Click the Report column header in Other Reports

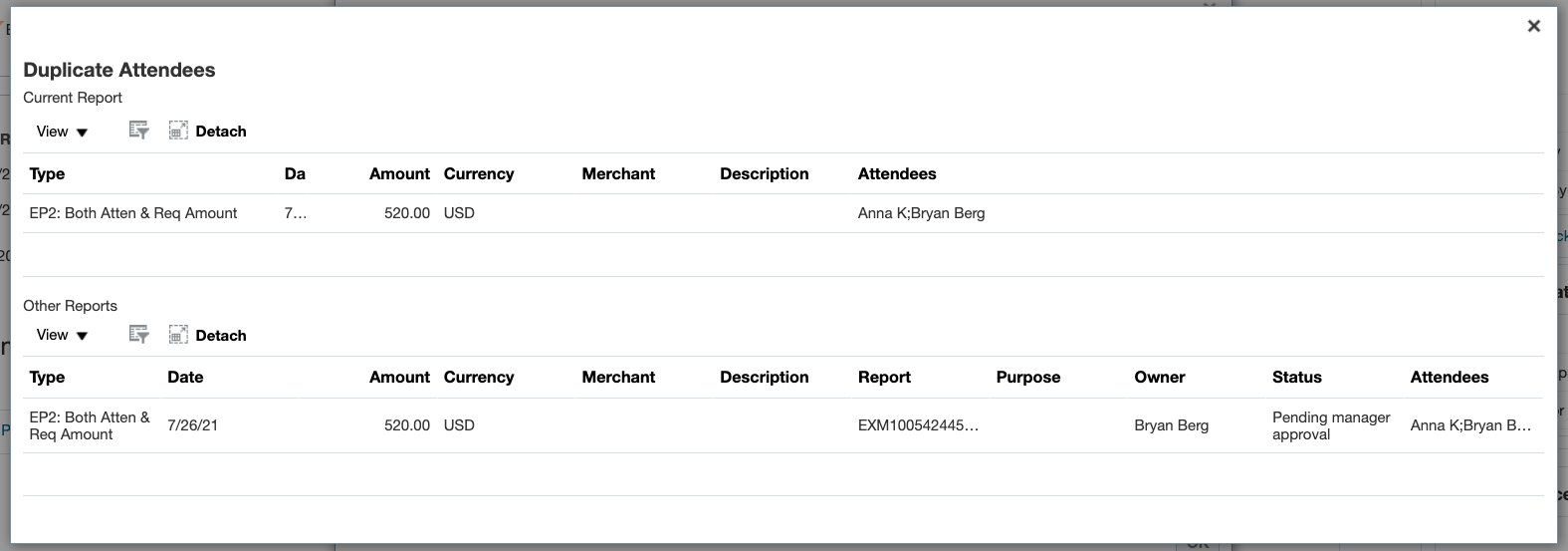point(884,377)
